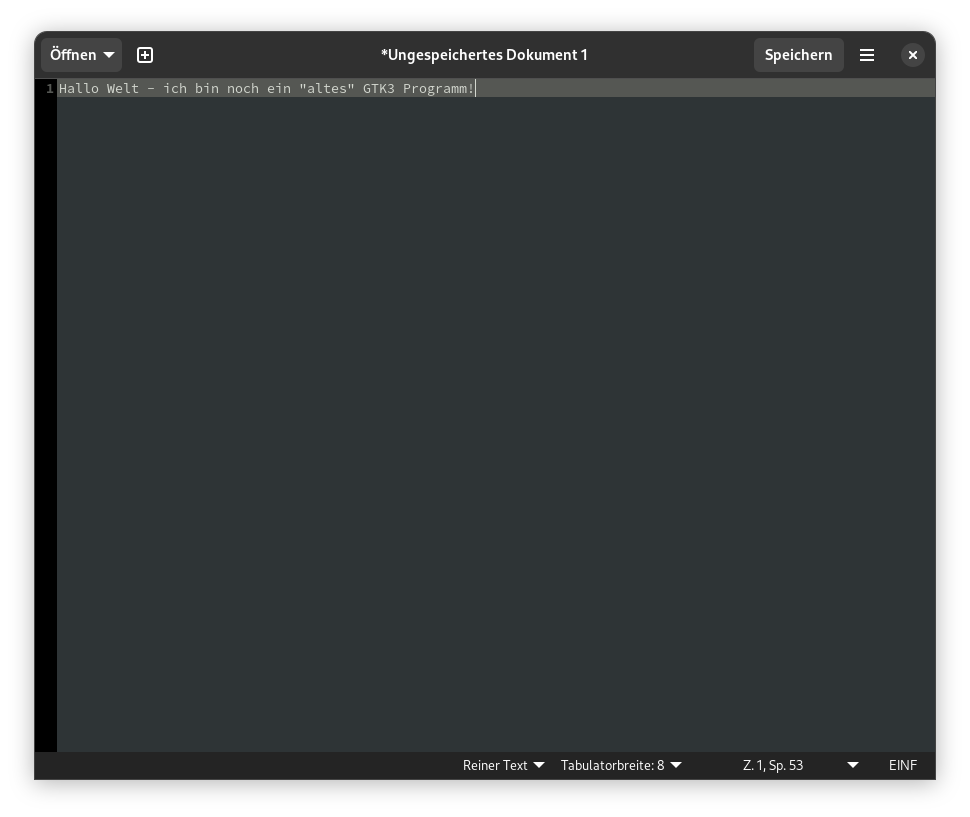Click the Speichern button

[799, 55]
